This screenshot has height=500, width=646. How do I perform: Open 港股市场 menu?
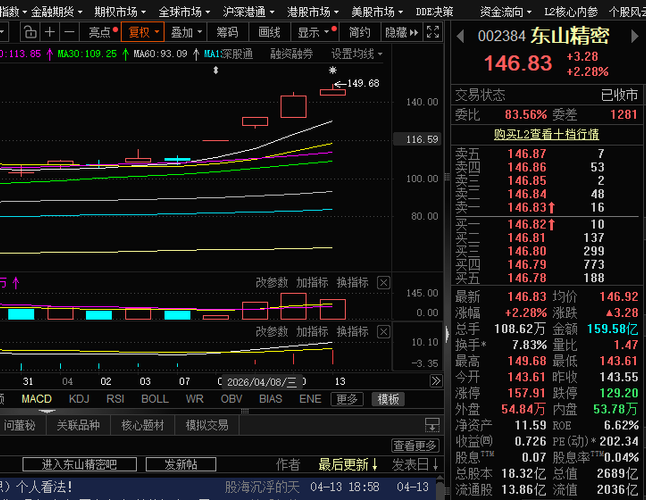[x=313, y=12]
